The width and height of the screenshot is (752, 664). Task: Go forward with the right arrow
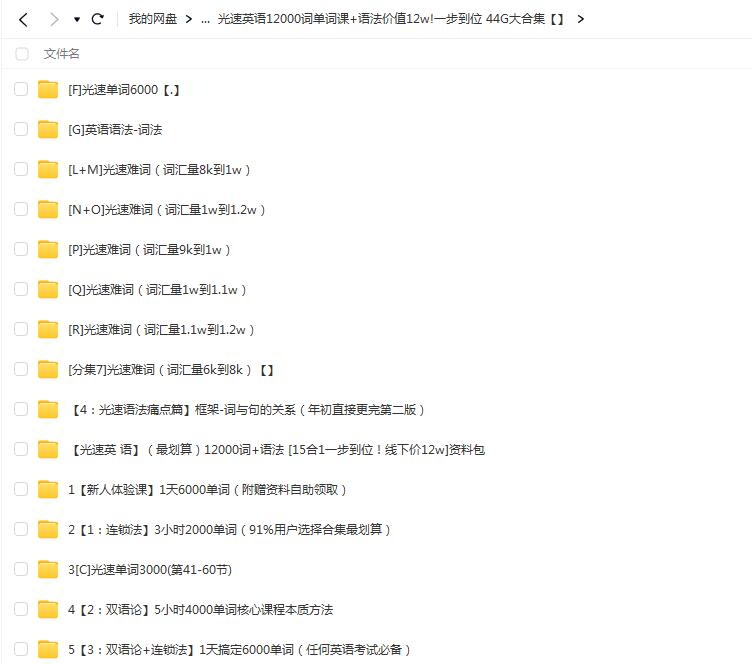(x=54, y=20)
